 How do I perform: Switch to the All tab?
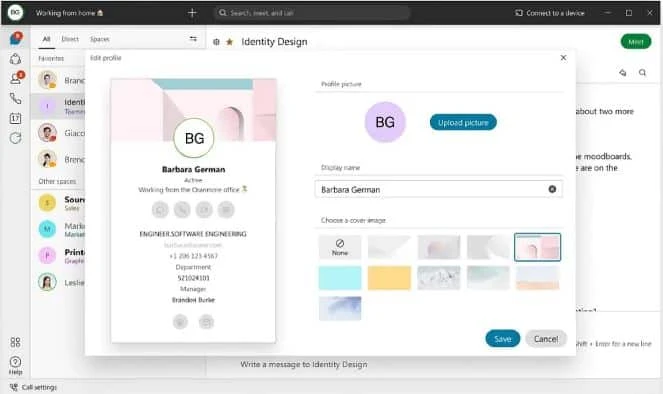[47, 39]
